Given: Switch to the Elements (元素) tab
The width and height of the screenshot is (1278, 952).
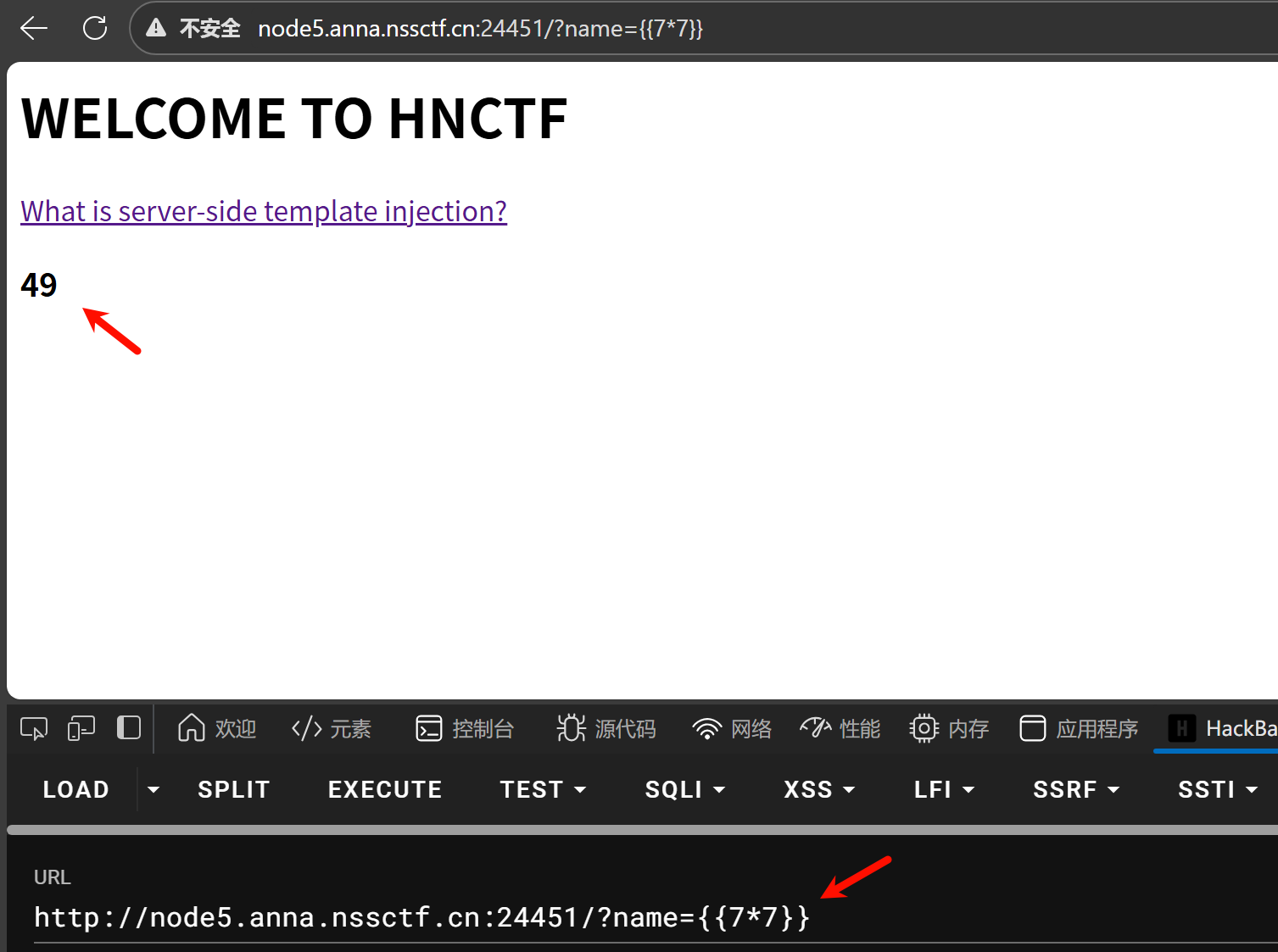Looking at the screenshot, I should 332,728.
